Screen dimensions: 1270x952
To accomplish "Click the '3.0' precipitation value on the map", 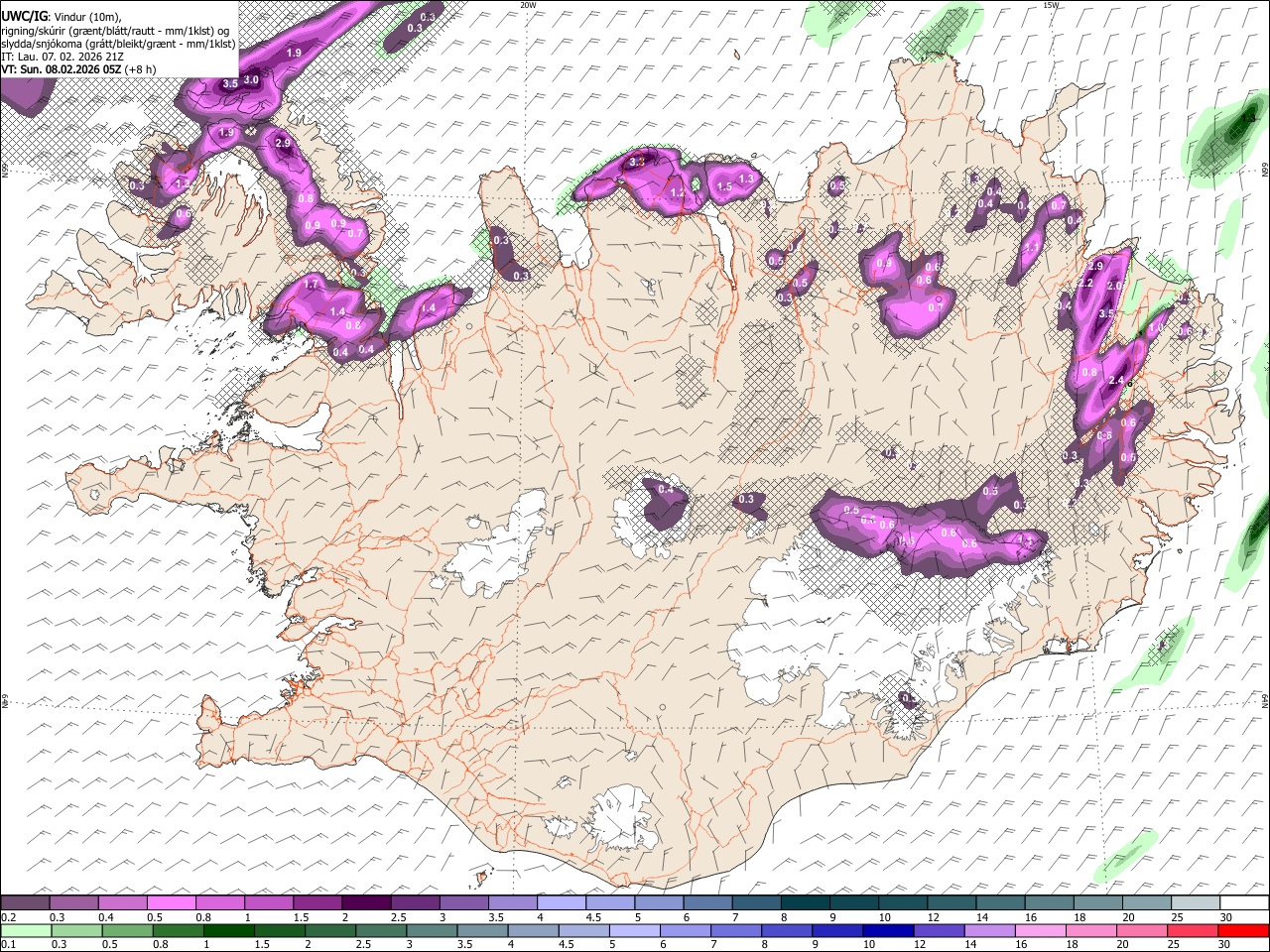I will 251,80.
